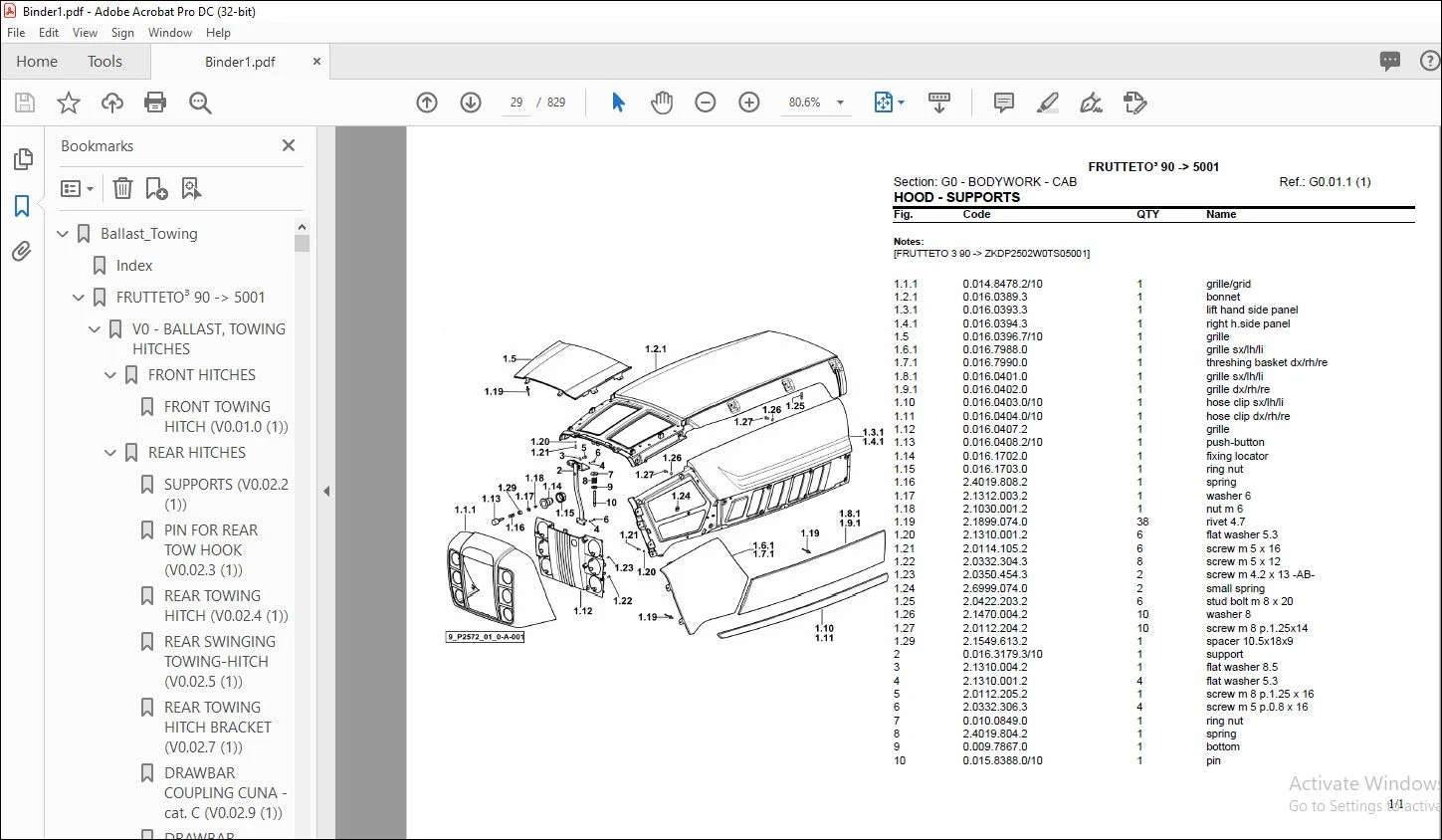Collapse the FRUTTETO³ 90 -> 5001 bookmark
Image resolution: width=1442 pixels, height=840 pixels.
pos(79,298)
